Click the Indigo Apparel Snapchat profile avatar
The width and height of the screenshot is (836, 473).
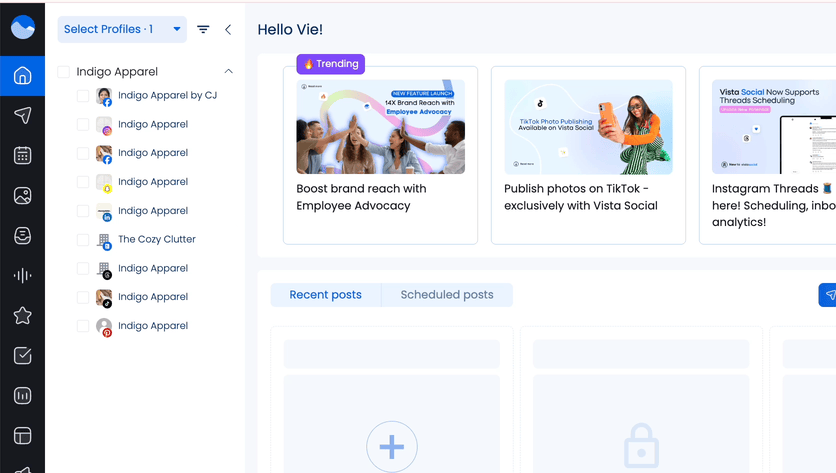tap(104, 182)
